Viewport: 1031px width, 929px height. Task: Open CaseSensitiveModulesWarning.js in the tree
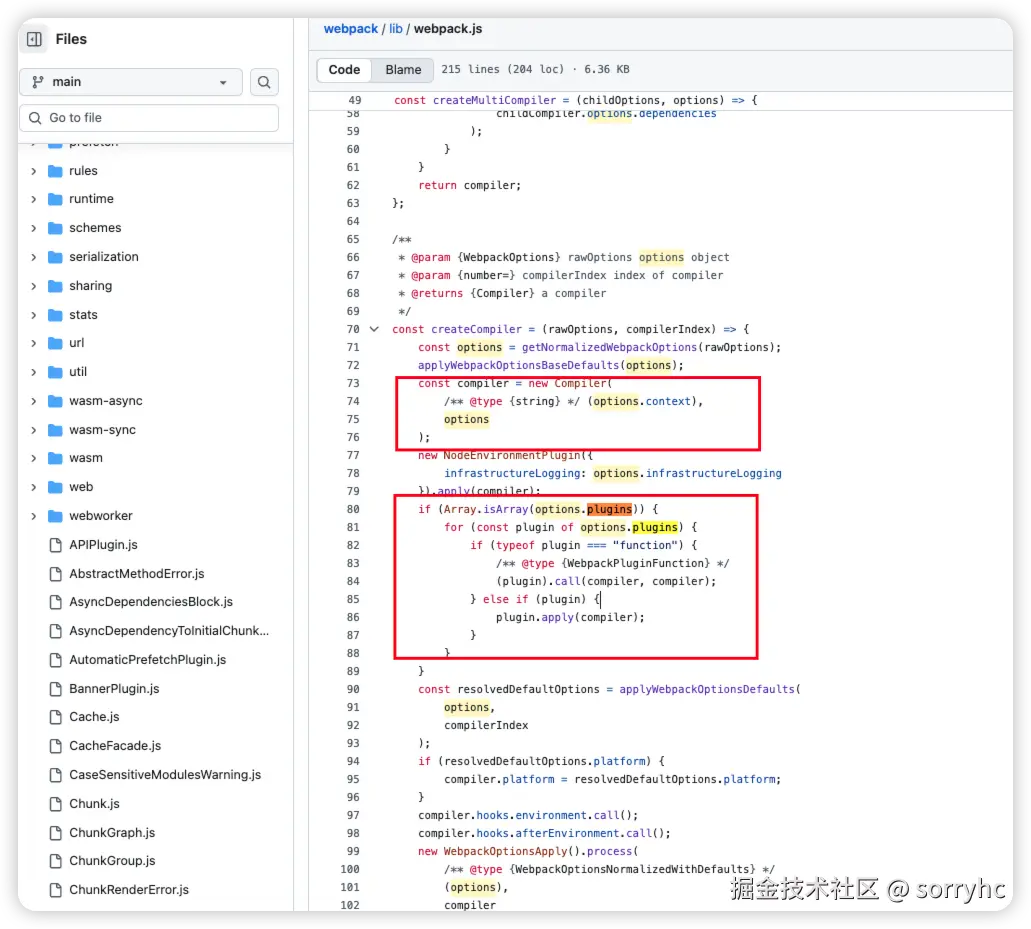tap(165, 775)
